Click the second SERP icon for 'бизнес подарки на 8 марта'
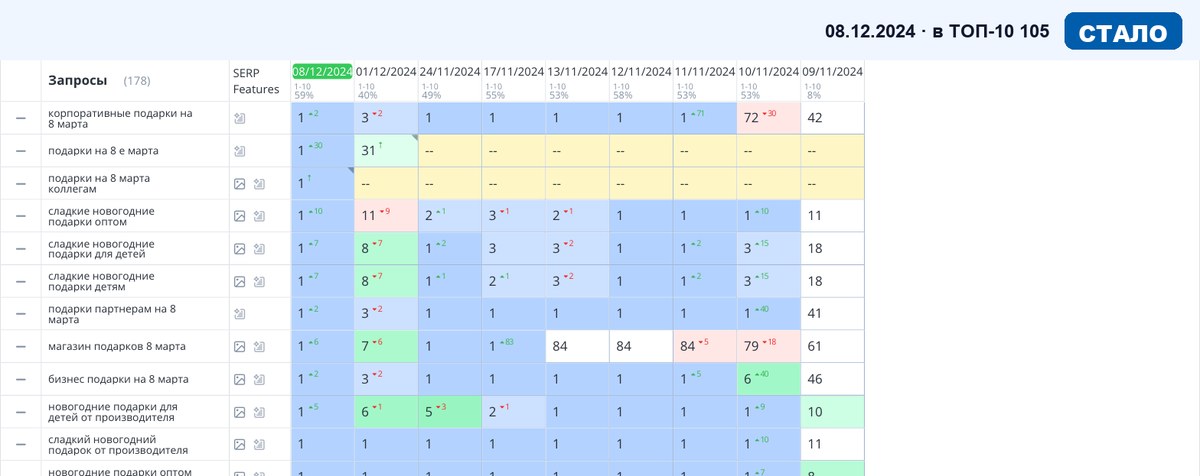 click(x=259, y=380)
